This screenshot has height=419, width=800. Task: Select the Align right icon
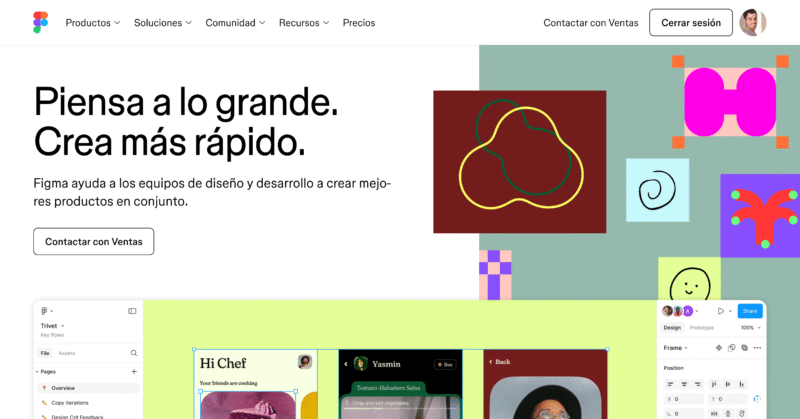pos(698,384)
